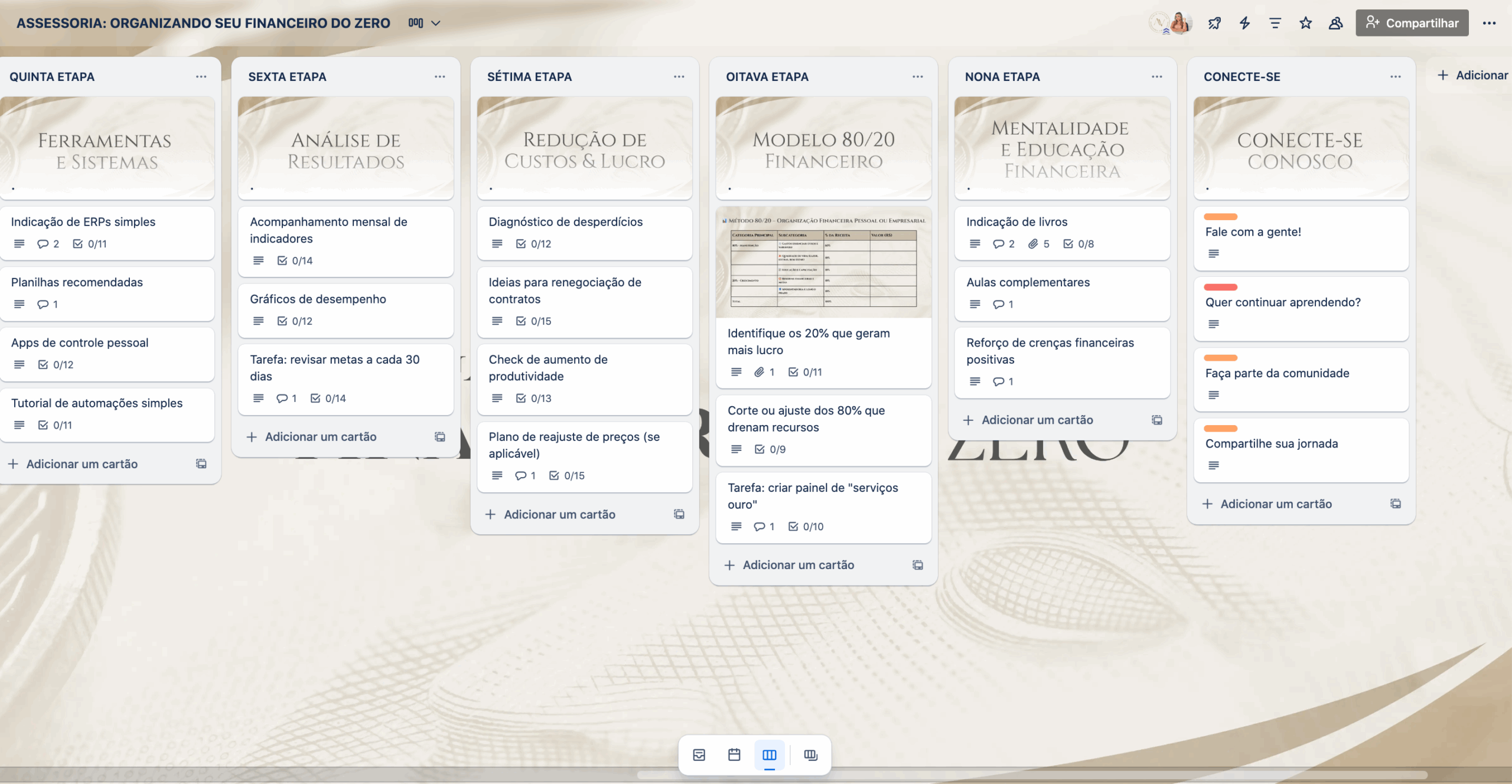The image size is (1512, 784).
Task: Open the board's three-dot menu
Action: click(1489, 23)
